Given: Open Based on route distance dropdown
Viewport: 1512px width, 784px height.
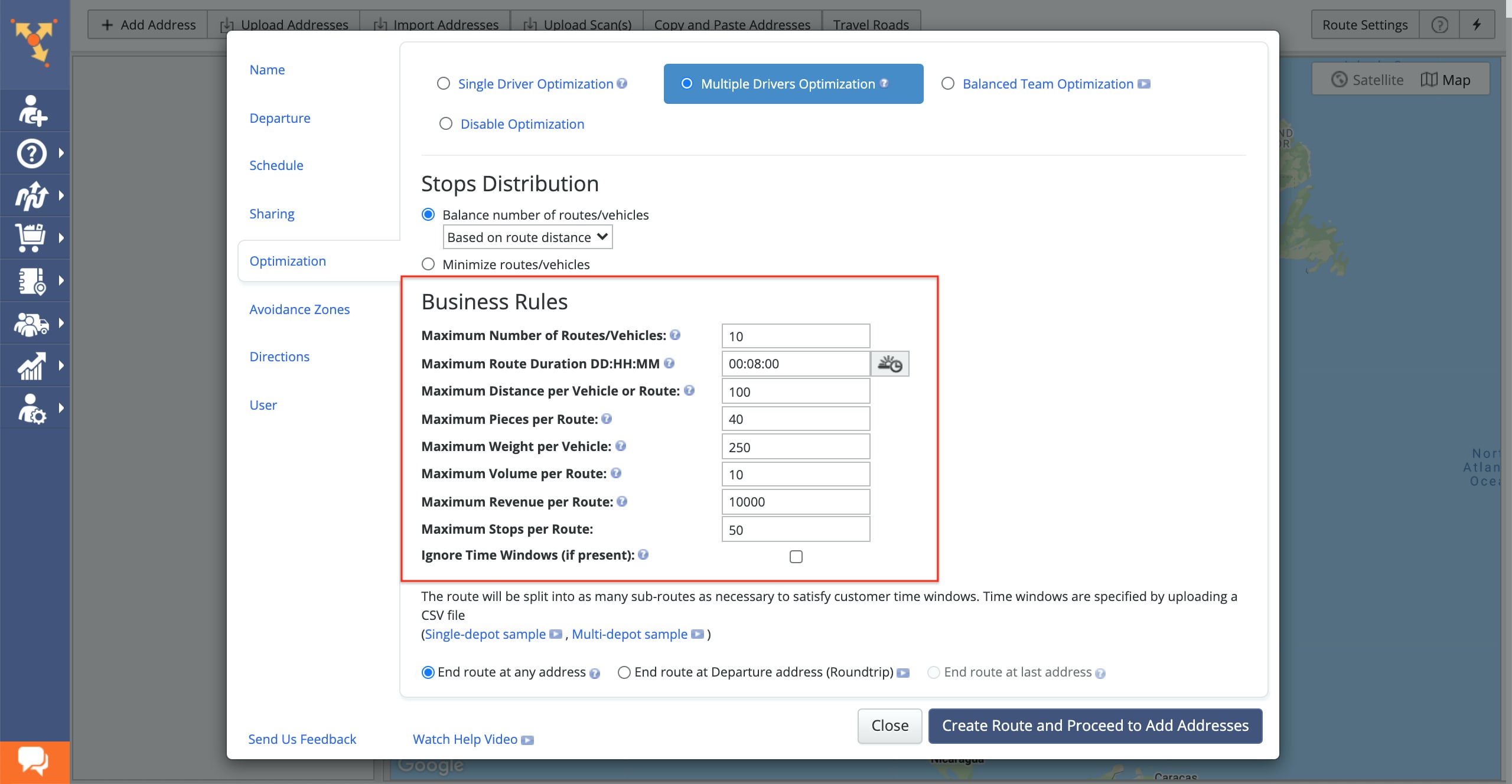Looking at the screenshot, I should tap(527, 237).
